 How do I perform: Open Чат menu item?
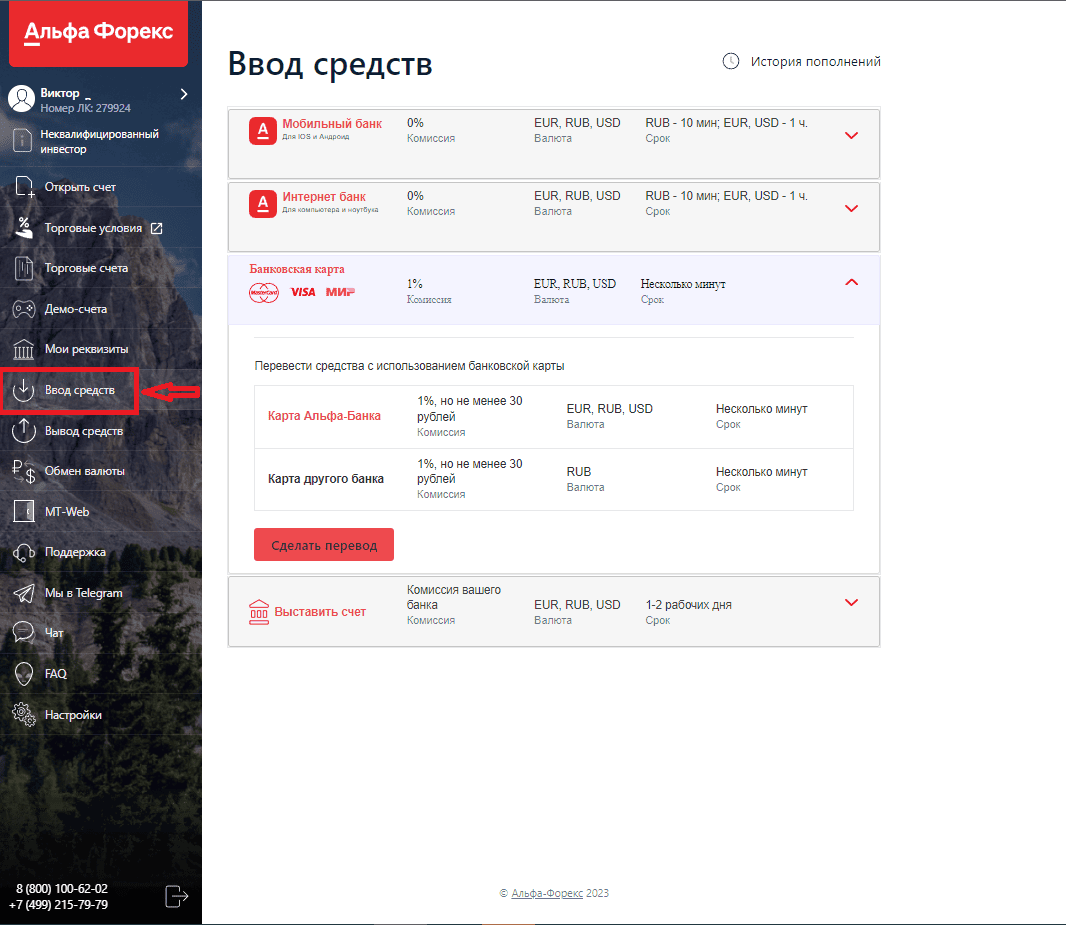(x=54, y=633)
